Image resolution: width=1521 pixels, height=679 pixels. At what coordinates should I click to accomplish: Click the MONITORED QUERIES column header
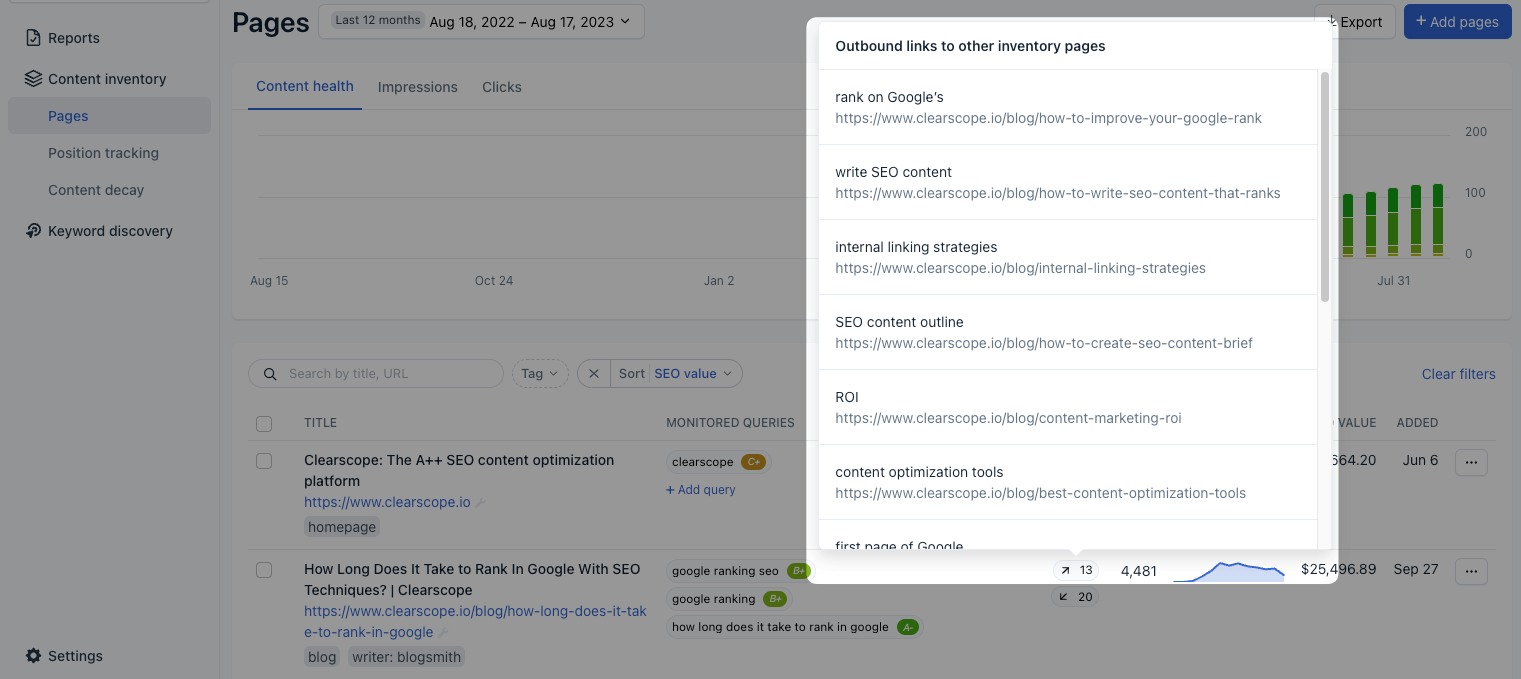tap(730, 423)
